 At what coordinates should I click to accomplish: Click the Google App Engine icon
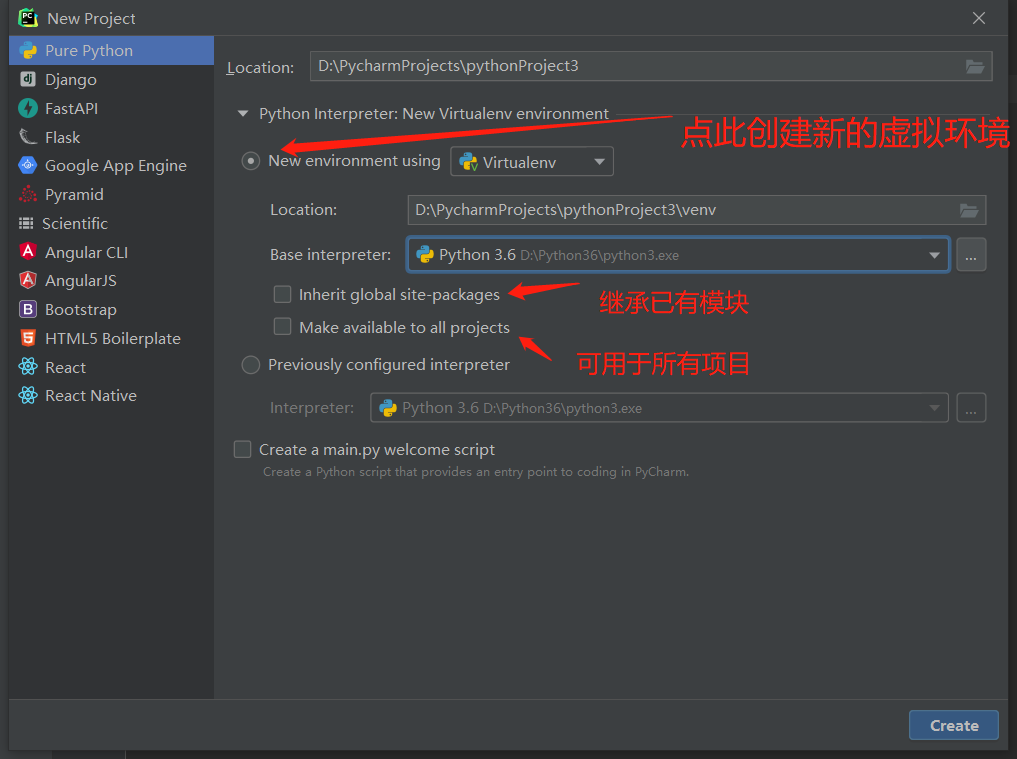click(x=28, y=165)
